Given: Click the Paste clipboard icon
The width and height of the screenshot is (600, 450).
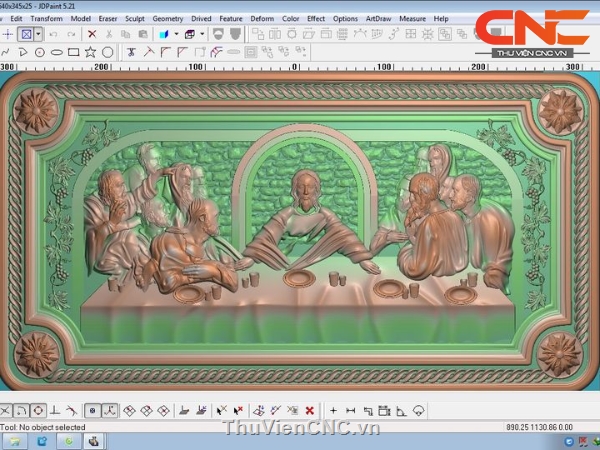Looking at the screenshot, I should [143, 34].
